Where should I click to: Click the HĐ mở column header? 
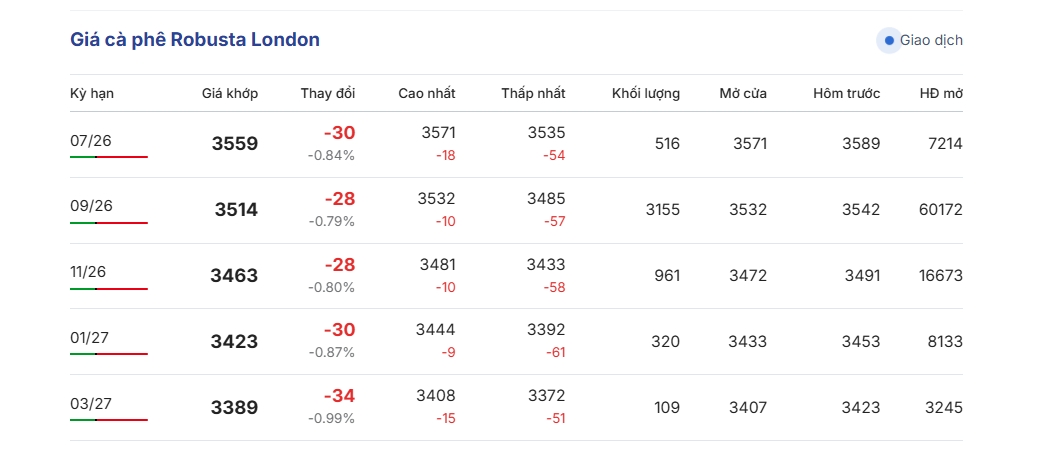point(941,93)
